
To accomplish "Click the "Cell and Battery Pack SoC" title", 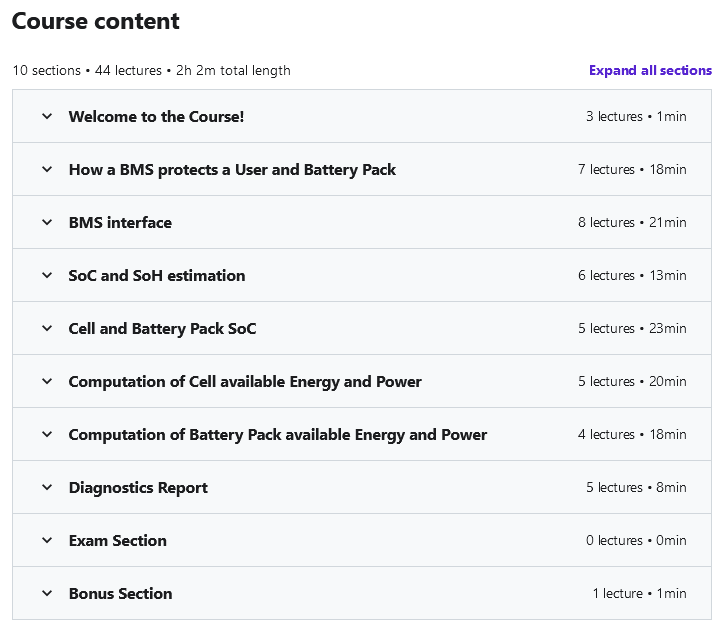I will 162,329.
